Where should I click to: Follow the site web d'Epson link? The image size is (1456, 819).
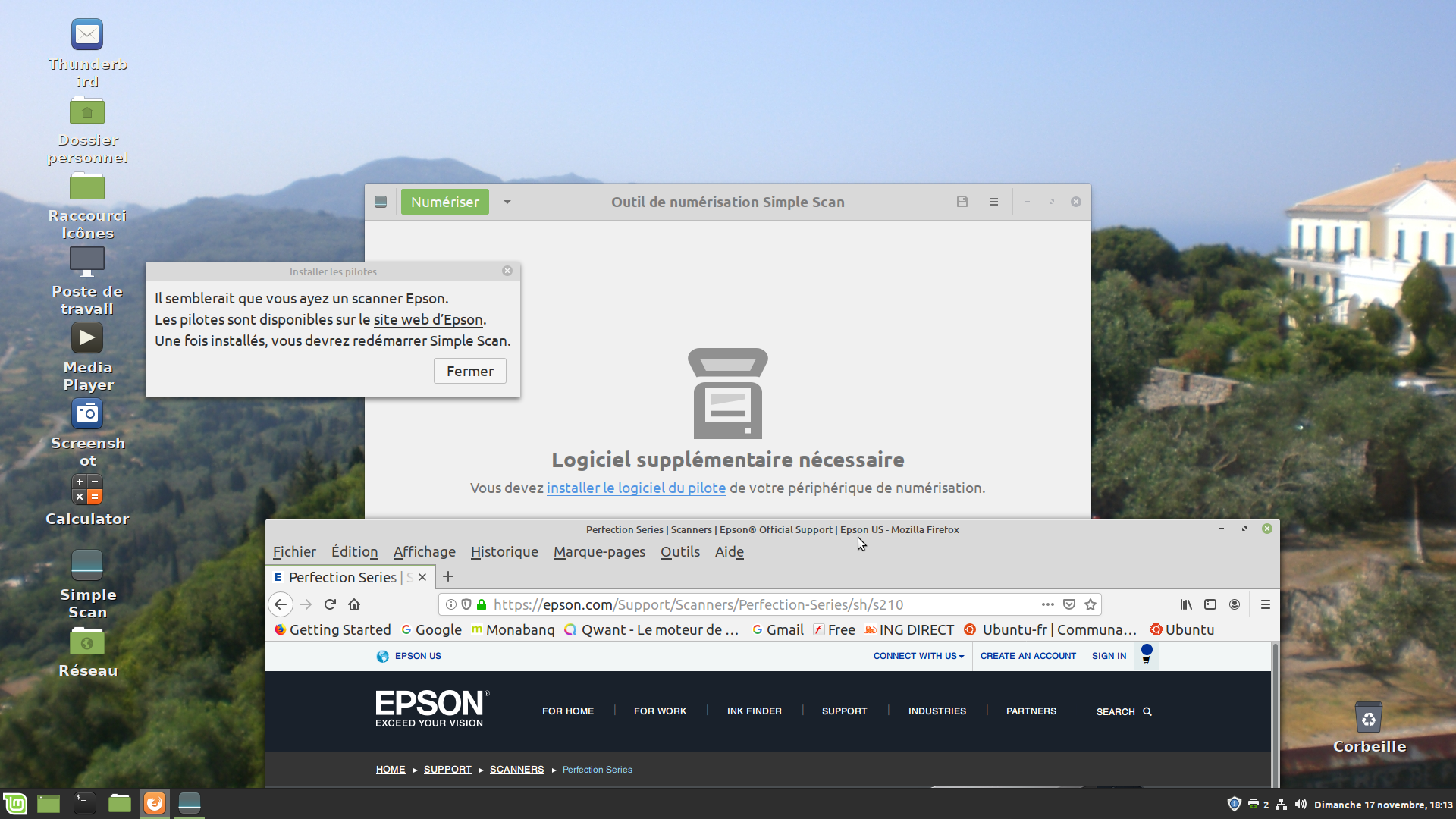tap(428, 320)
